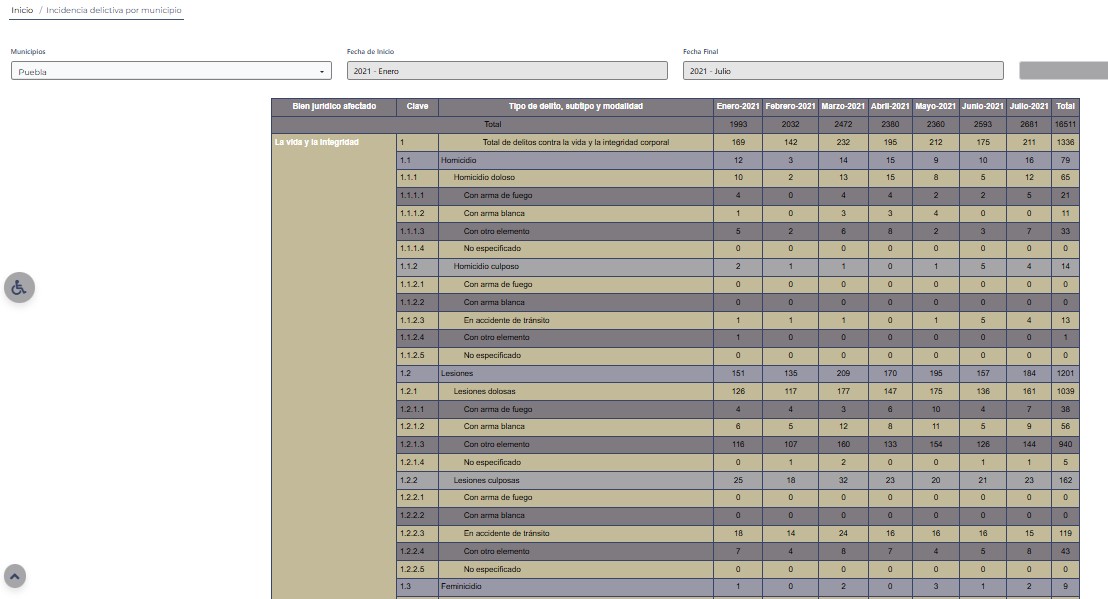Click La vida y la integridad cell
The width and height of the screenshot is (1108, 599).
coord(317,143)
